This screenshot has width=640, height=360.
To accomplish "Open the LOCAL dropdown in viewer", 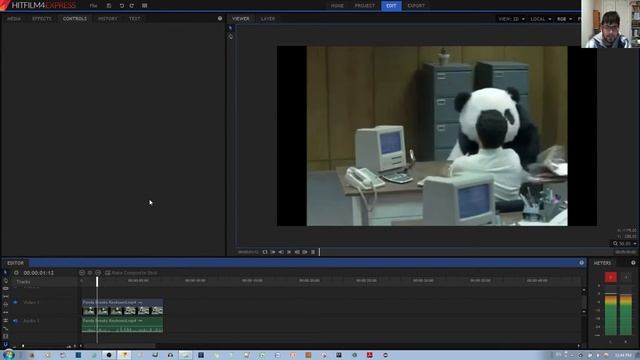I will coord(540,19).
